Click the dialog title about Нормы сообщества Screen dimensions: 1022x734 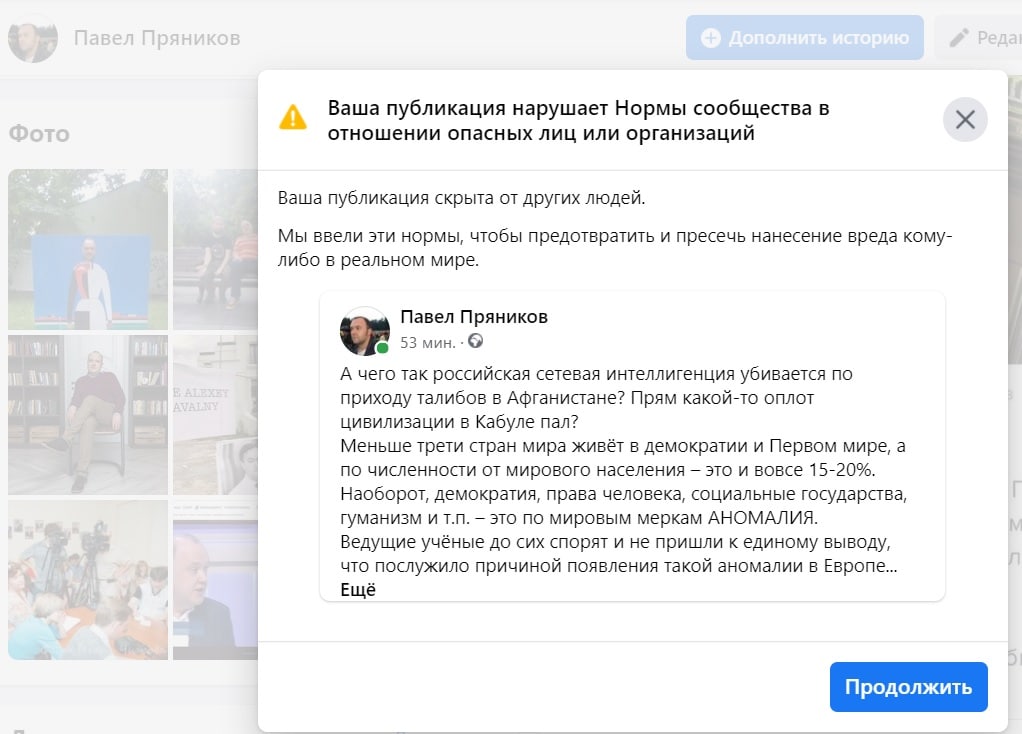click(578, 120)
